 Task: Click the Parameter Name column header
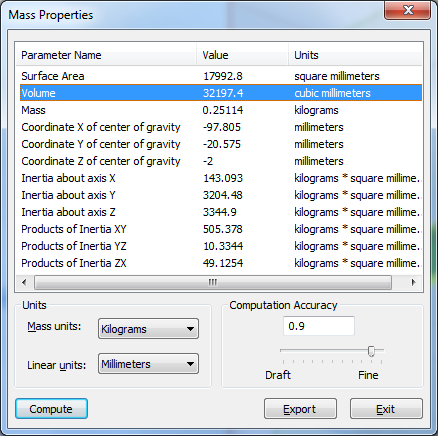(x=106, y=55)
